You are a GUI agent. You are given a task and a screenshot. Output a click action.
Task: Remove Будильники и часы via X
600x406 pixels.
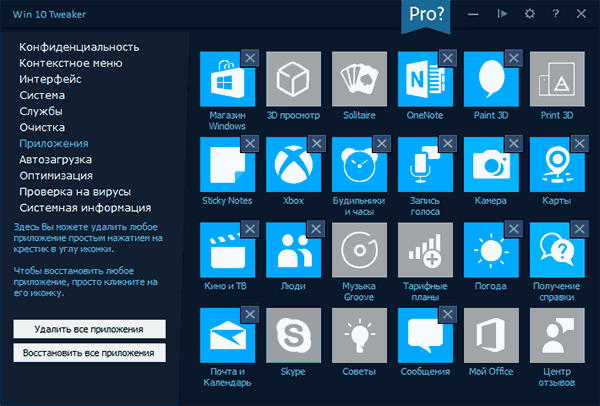point(382,143)
